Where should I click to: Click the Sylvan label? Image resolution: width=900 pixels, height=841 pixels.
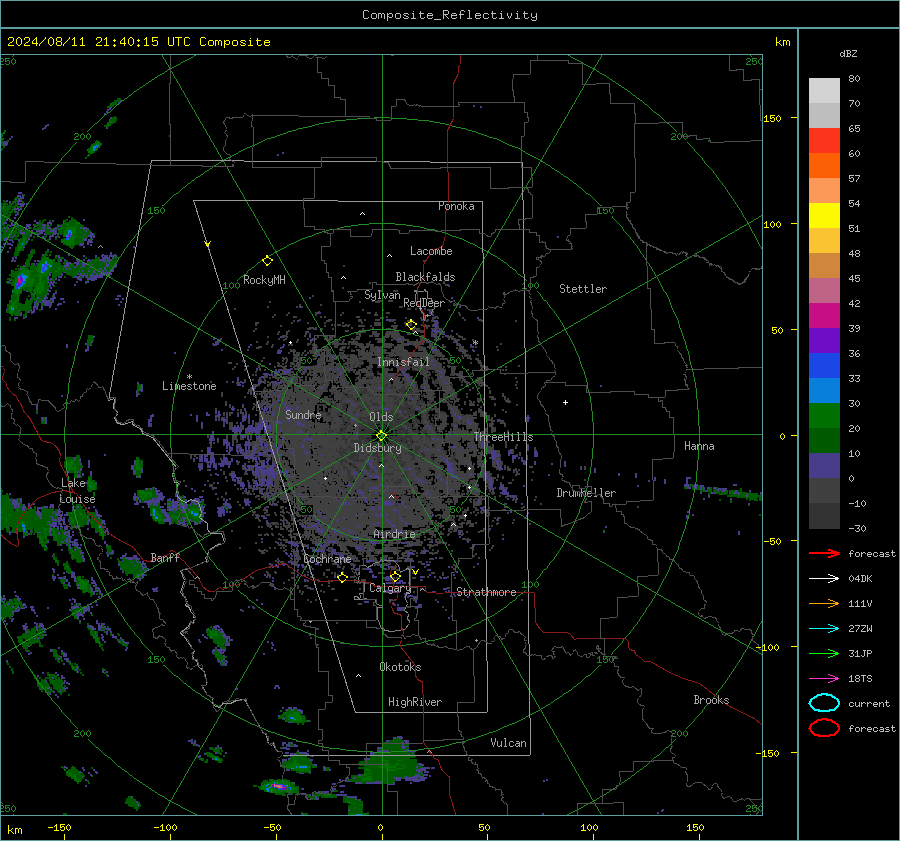click(382, 295)
